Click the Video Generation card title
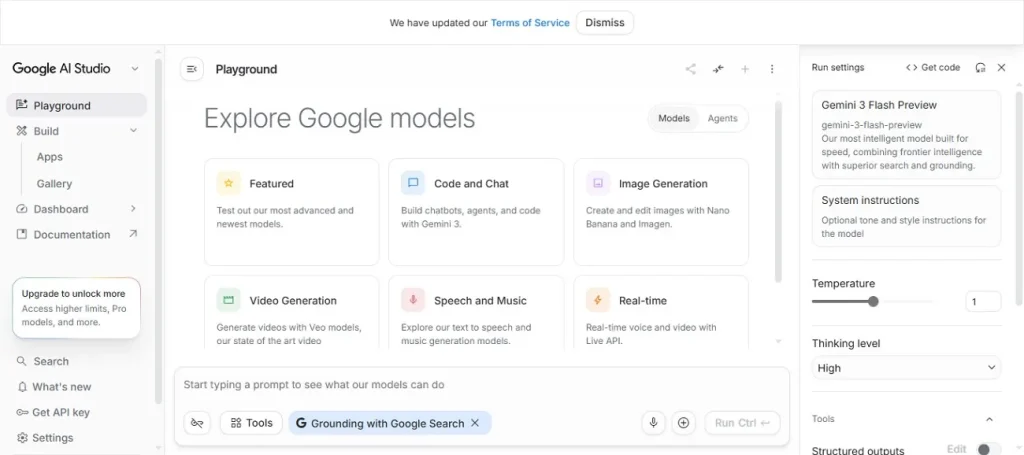Image resolution: width=1024 pixels, height=455 pixels. pos(293,300)
